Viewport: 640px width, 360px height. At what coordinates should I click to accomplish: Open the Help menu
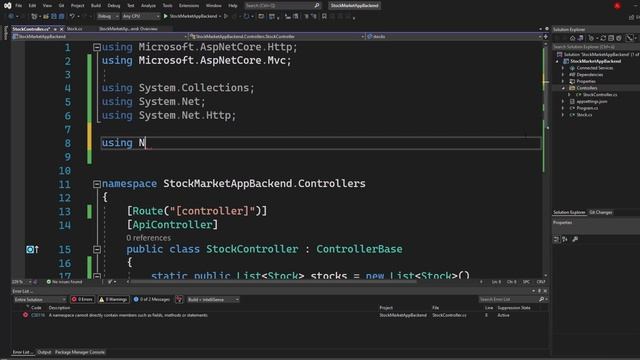[233, 6]
